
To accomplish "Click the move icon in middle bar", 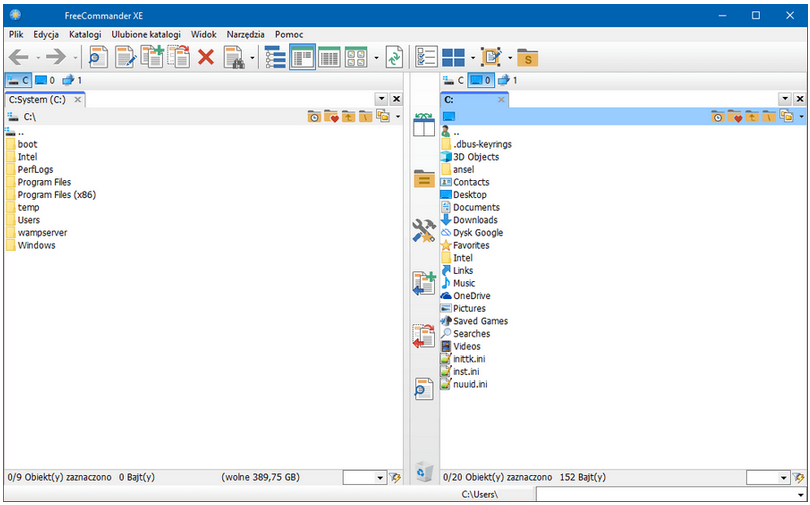I will pyautogui.click(x=424, y=336).
